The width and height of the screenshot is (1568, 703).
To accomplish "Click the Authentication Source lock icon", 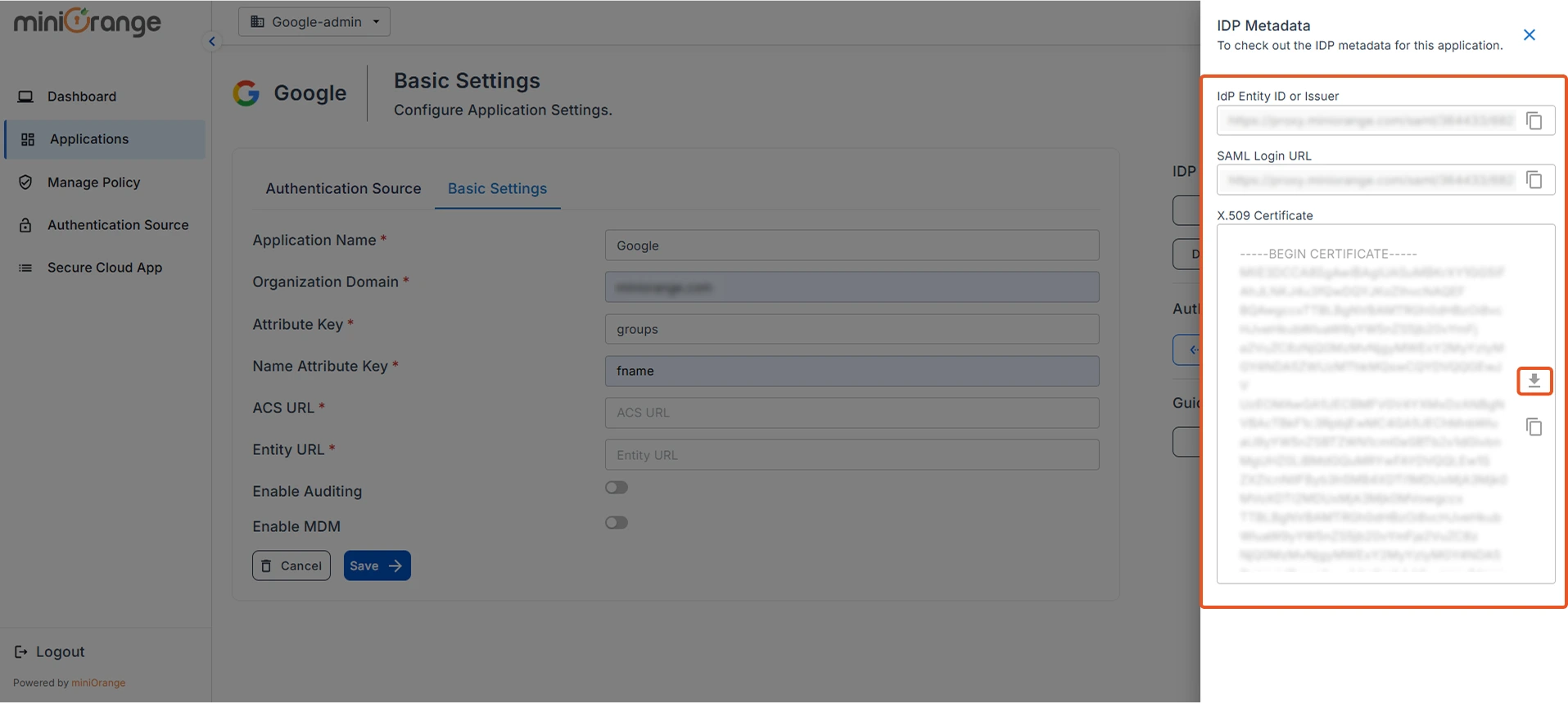I will 25,225.
